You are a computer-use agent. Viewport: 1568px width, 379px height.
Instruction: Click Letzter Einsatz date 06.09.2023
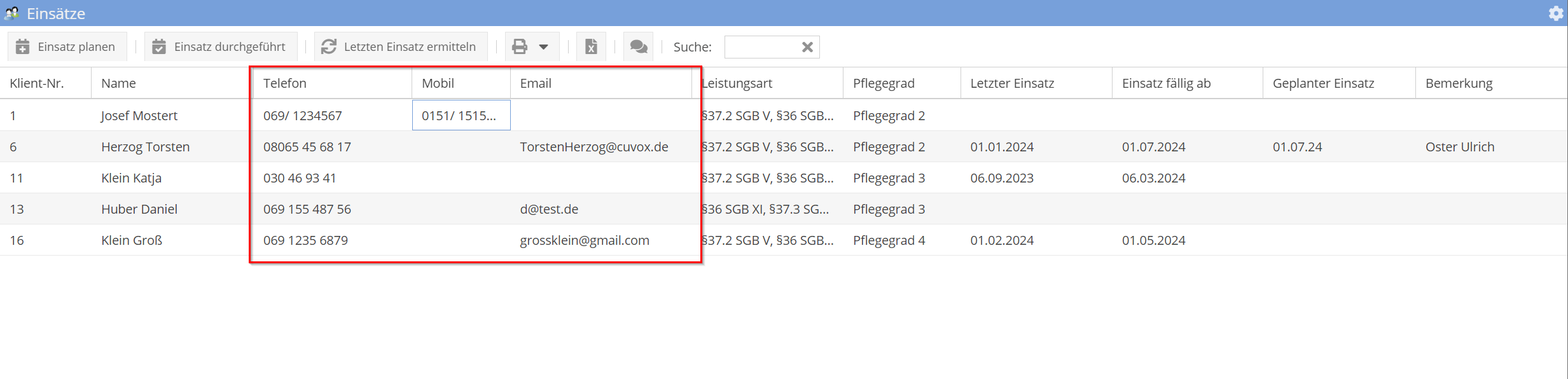1002,178
